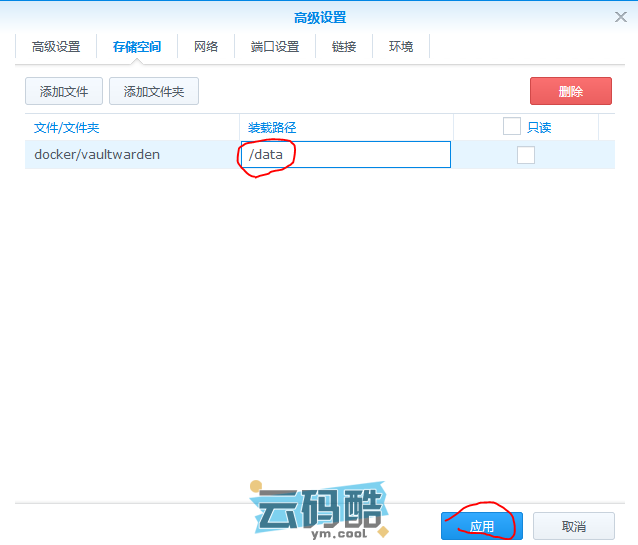Click the 文件/文件夹 column header

point(67,127)
